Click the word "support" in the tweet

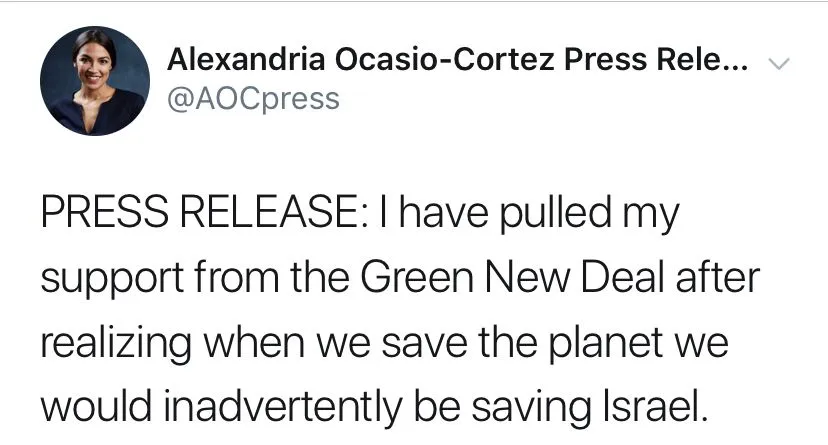pos(105,280)
